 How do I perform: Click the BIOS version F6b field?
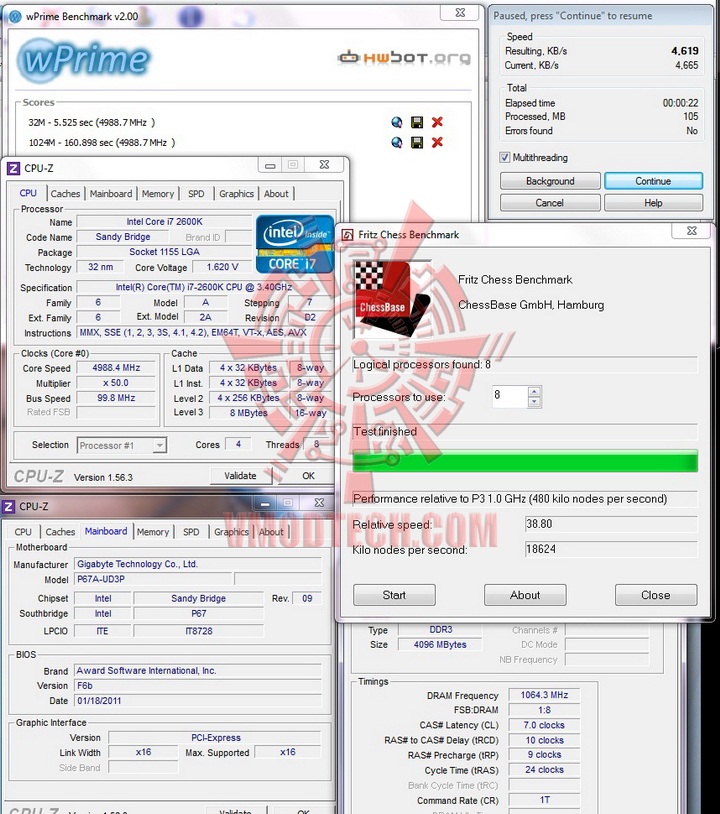pyautogui.click(x=198, y=686)
